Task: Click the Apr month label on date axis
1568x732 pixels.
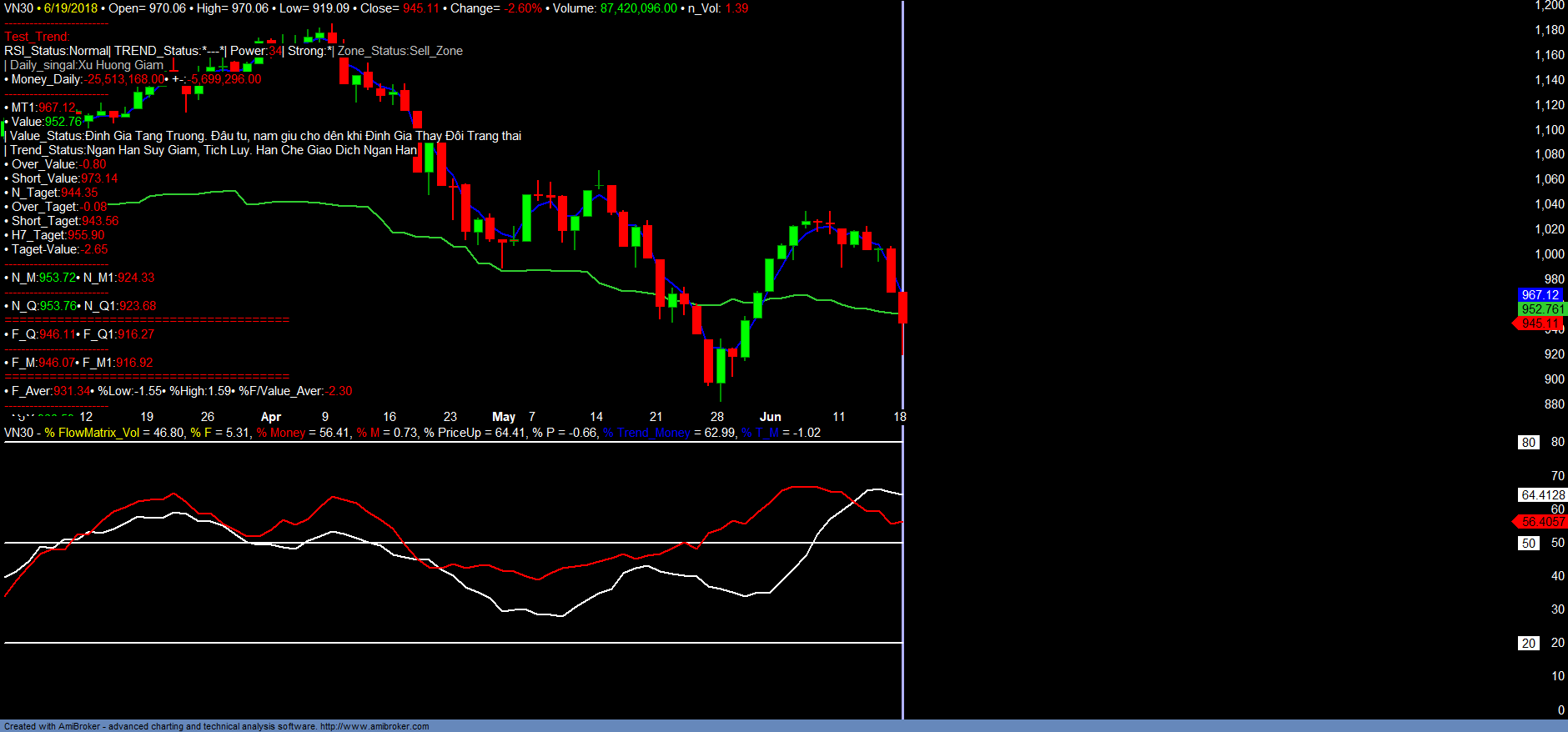Action: (271, 417)
